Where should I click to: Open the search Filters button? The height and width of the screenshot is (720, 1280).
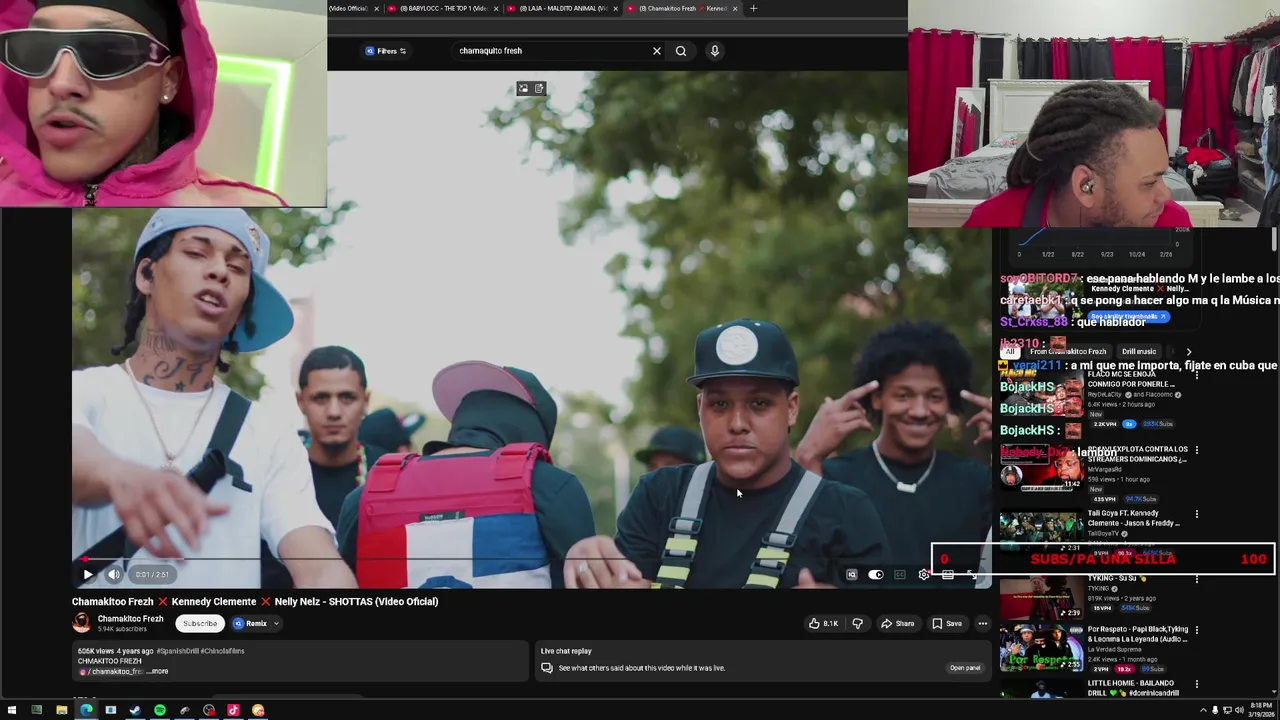[x=386, y=51]
